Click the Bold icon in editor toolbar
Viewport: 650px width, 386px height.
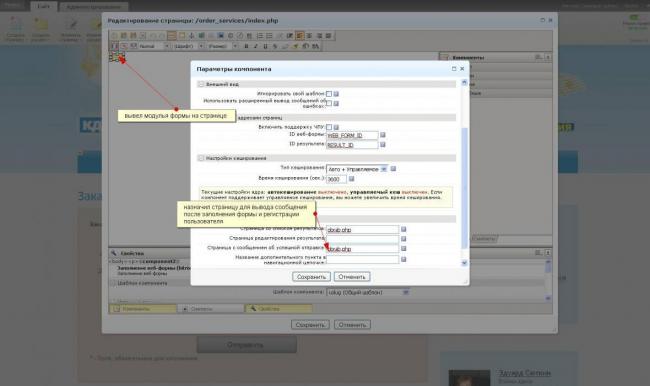246,46
